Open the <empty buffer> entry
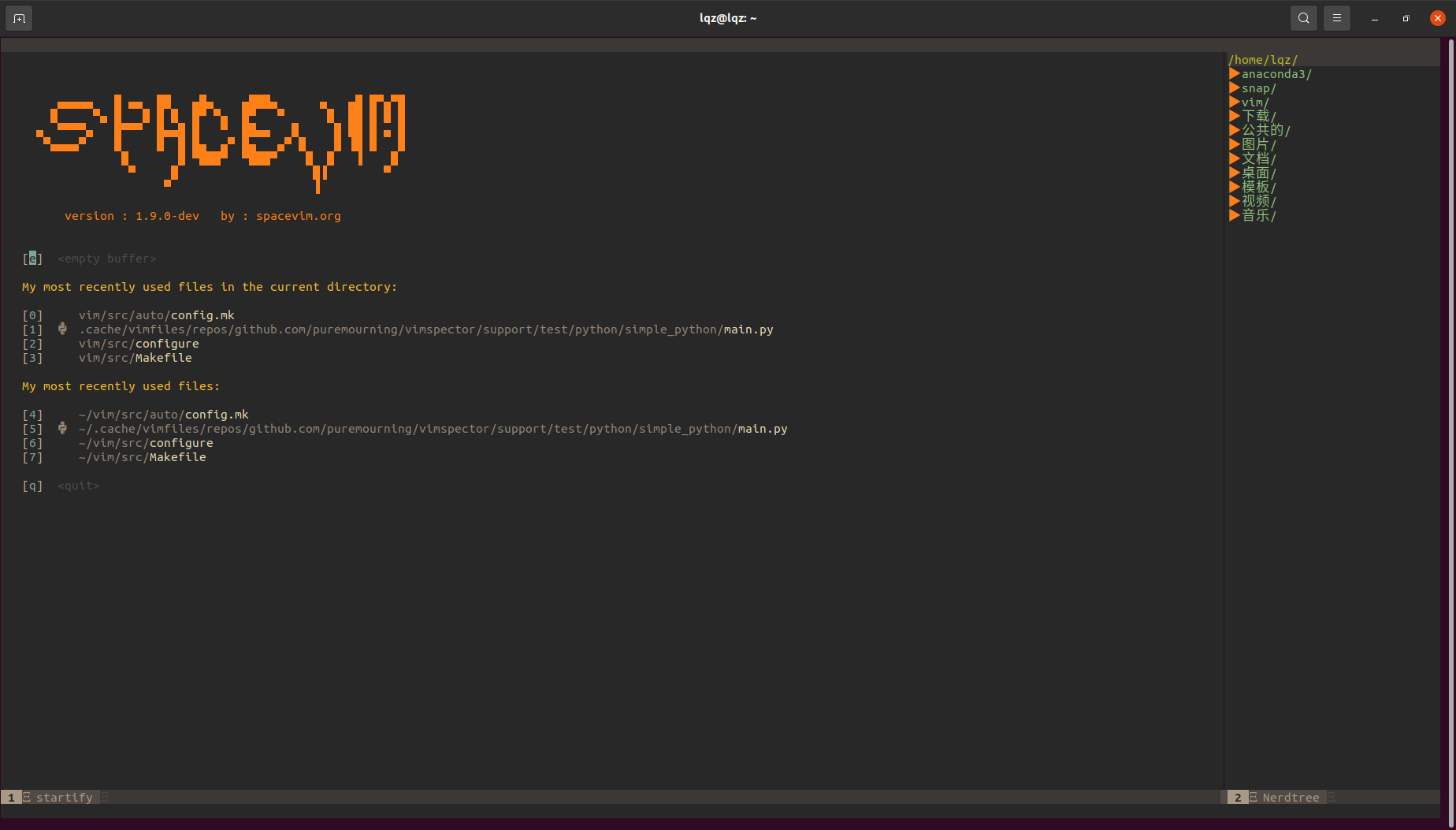 (x=107, y=259)
